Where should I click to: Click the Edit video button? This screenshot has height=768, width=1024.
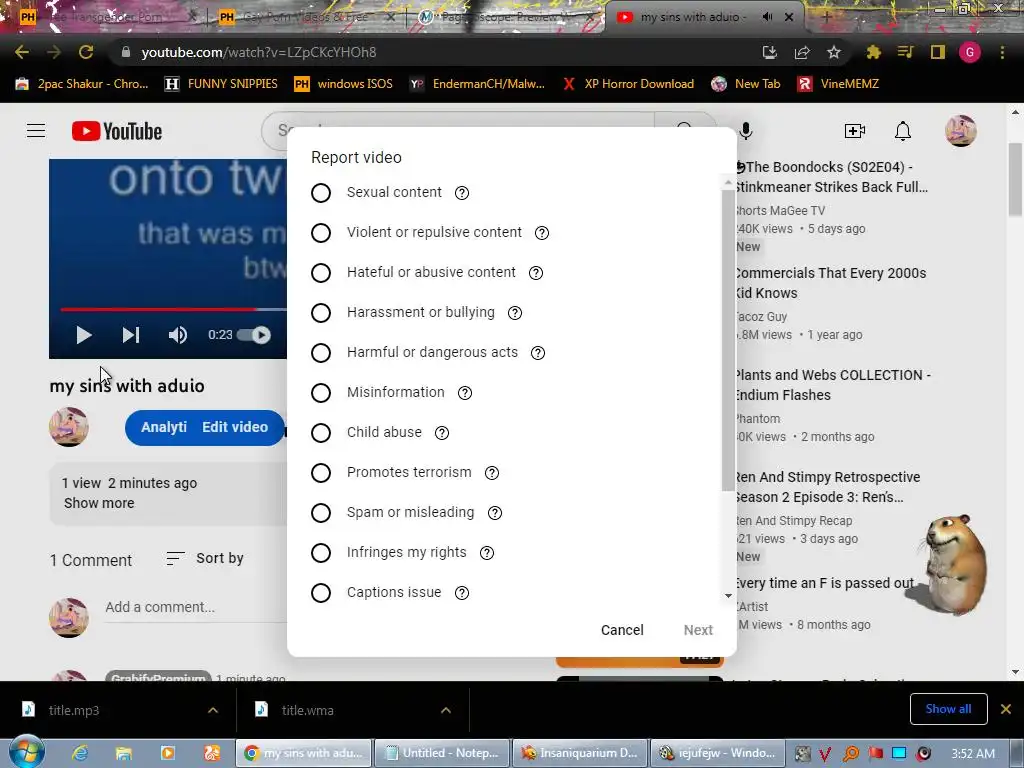[235, 427]
